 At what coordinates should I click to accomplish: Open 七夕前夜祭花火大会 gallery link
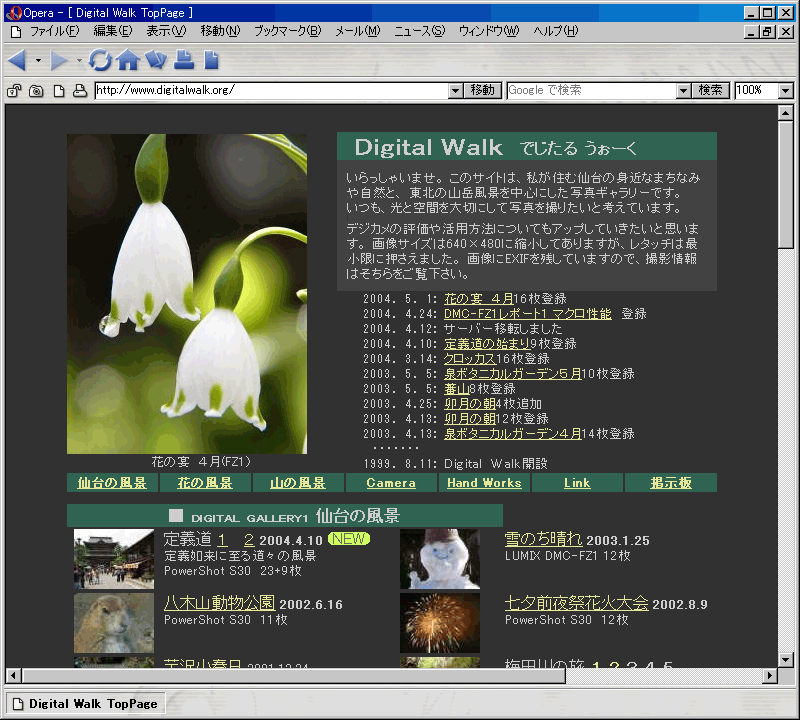[x=577, y=603]
